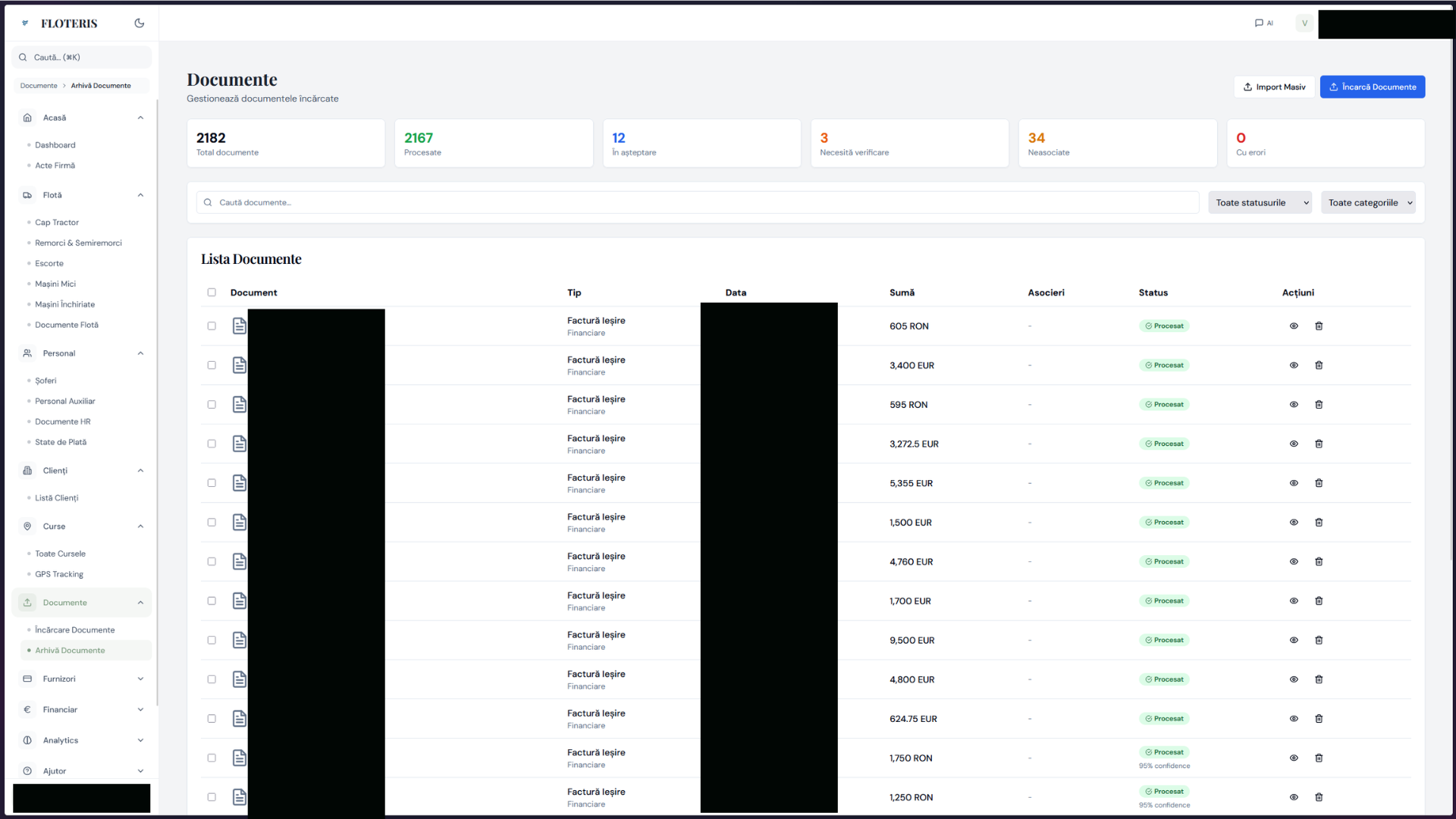Delete the 605 RON document
Screen dimensions: 1456x819
pos(1319,326)
